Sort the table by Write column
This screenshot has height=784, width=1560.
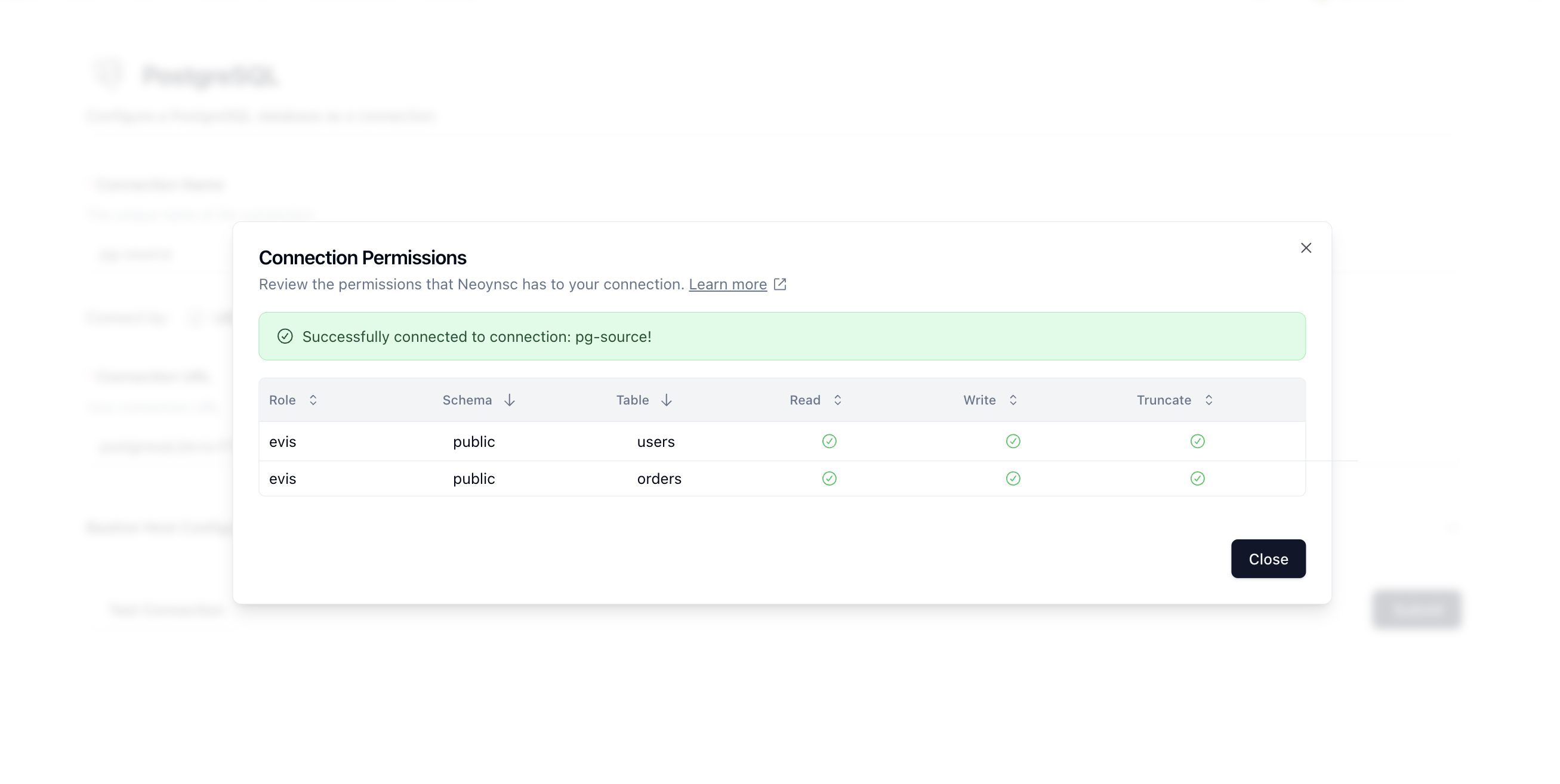[990, 400]
